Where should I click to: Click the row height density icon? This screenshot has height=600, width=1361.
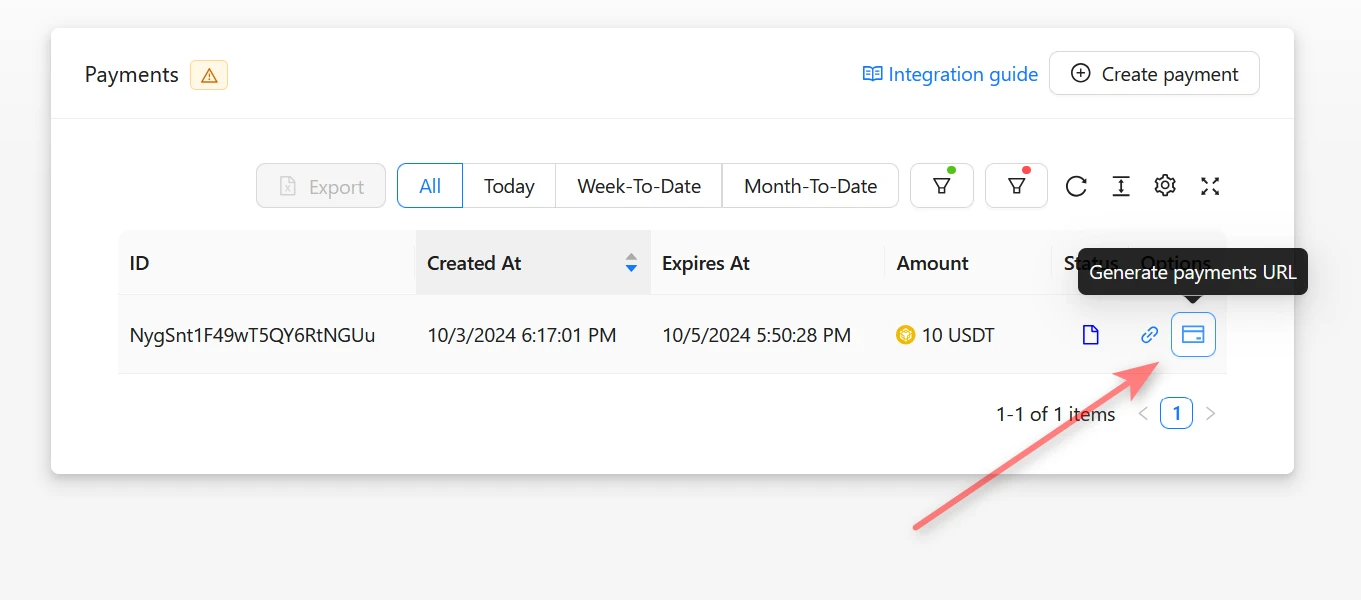click(x=1121, y=186)
